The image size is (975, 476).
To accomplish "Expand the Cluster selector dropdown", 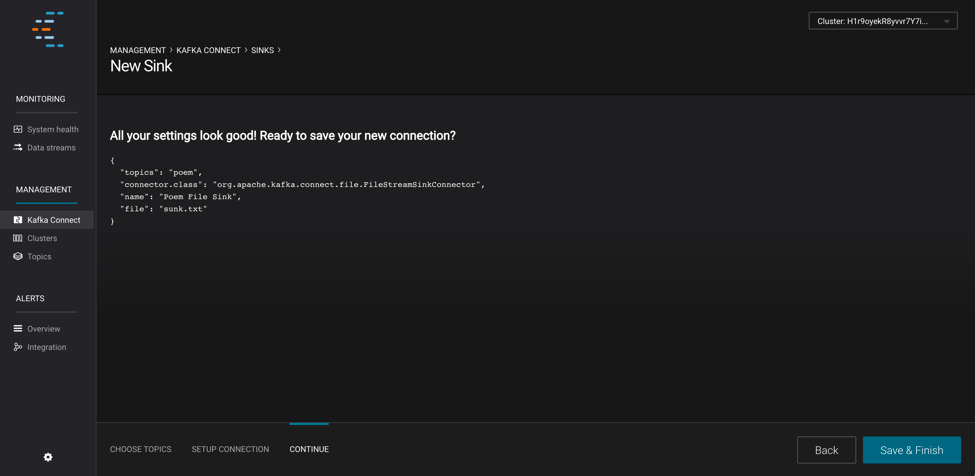I will pyautogui.click(x=883, y=21).
